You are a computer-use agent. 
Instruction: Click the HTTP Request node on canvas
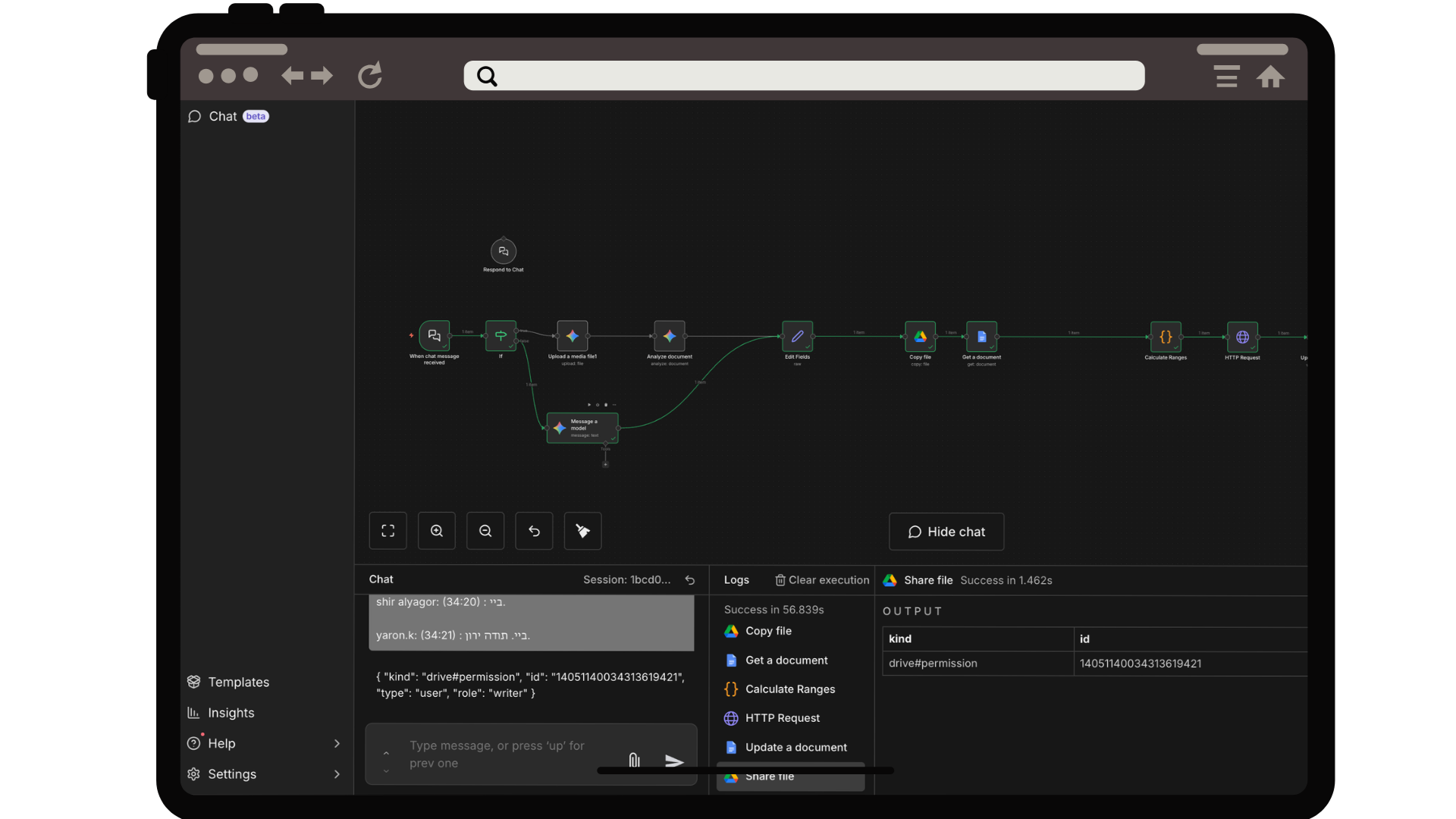1242,337
